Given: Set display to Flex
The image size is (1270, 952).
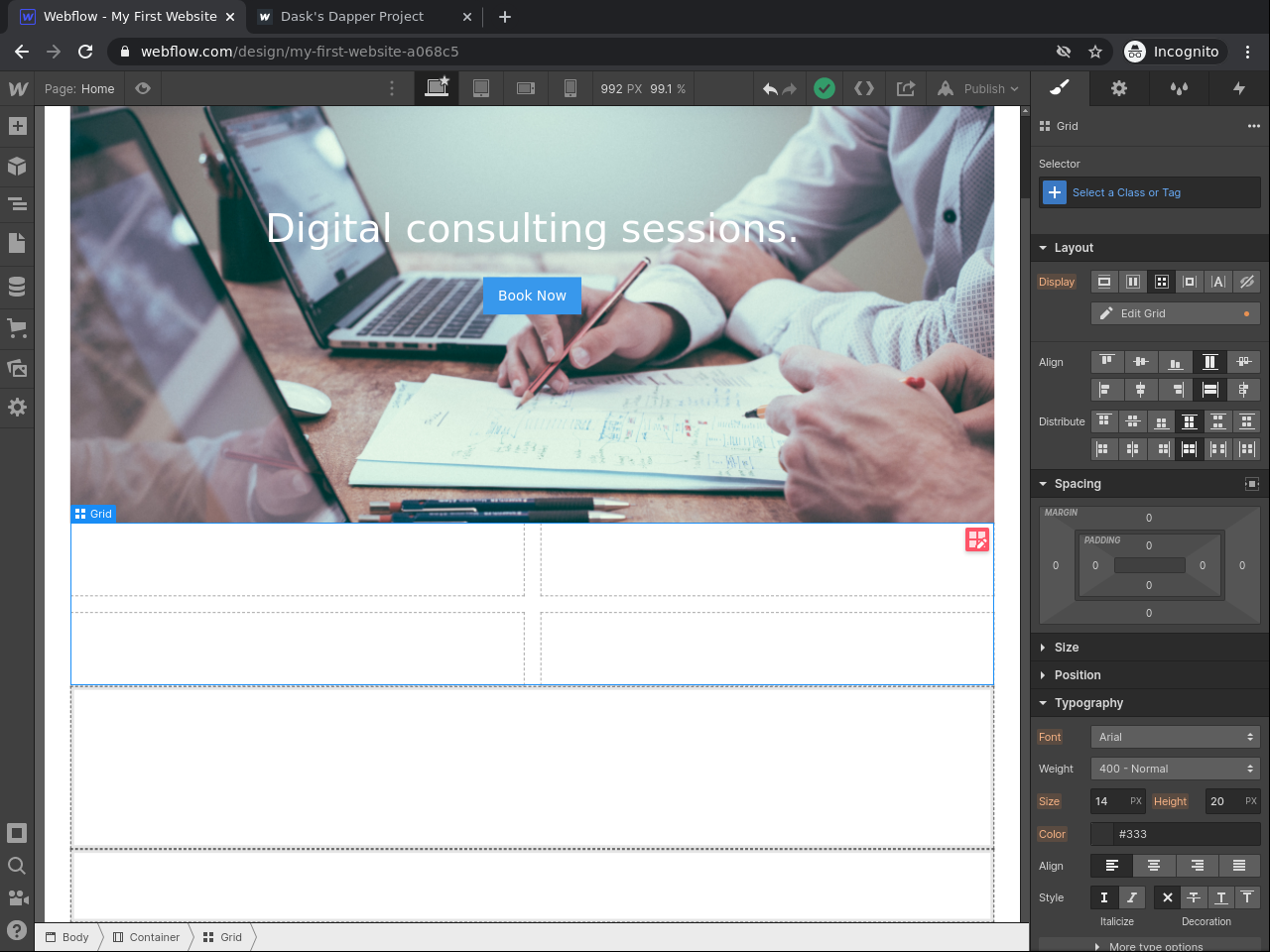Looking at the screenshot, I should (1133, 282).
